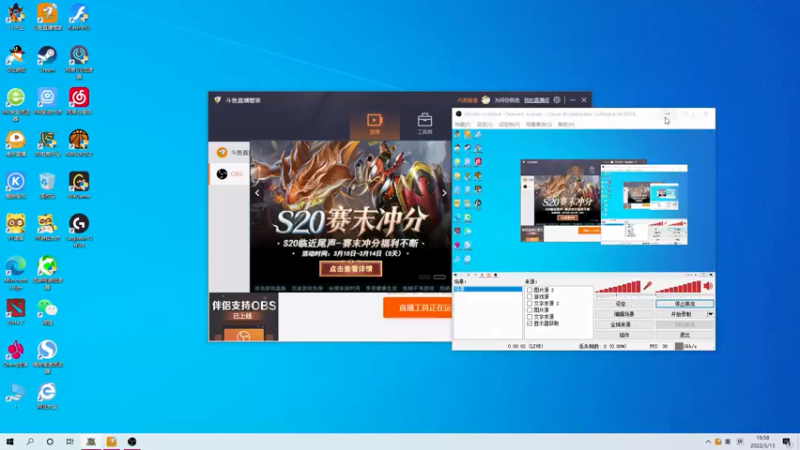Viewport: 800px width, 450px height.
Task: Click 点击查看详情 on the S20 banner
Action: [351, 269]
